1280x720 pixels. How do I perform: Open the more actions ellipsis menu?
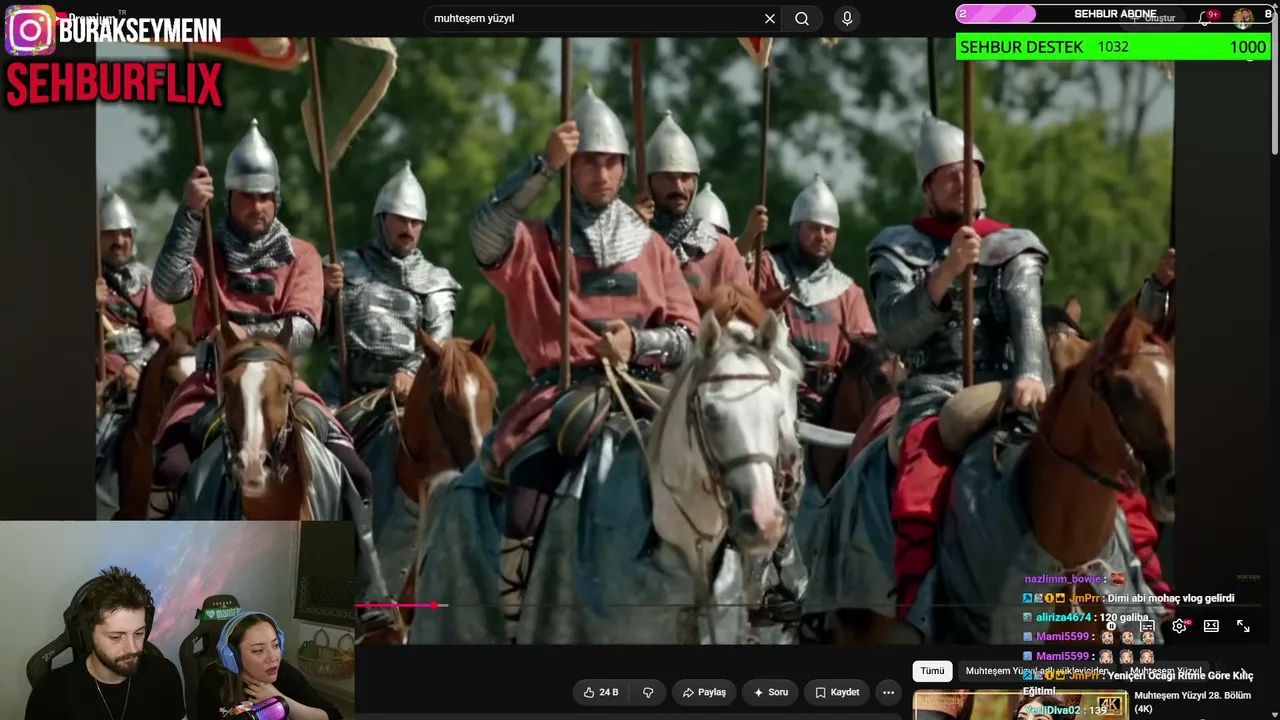[888, 692]
